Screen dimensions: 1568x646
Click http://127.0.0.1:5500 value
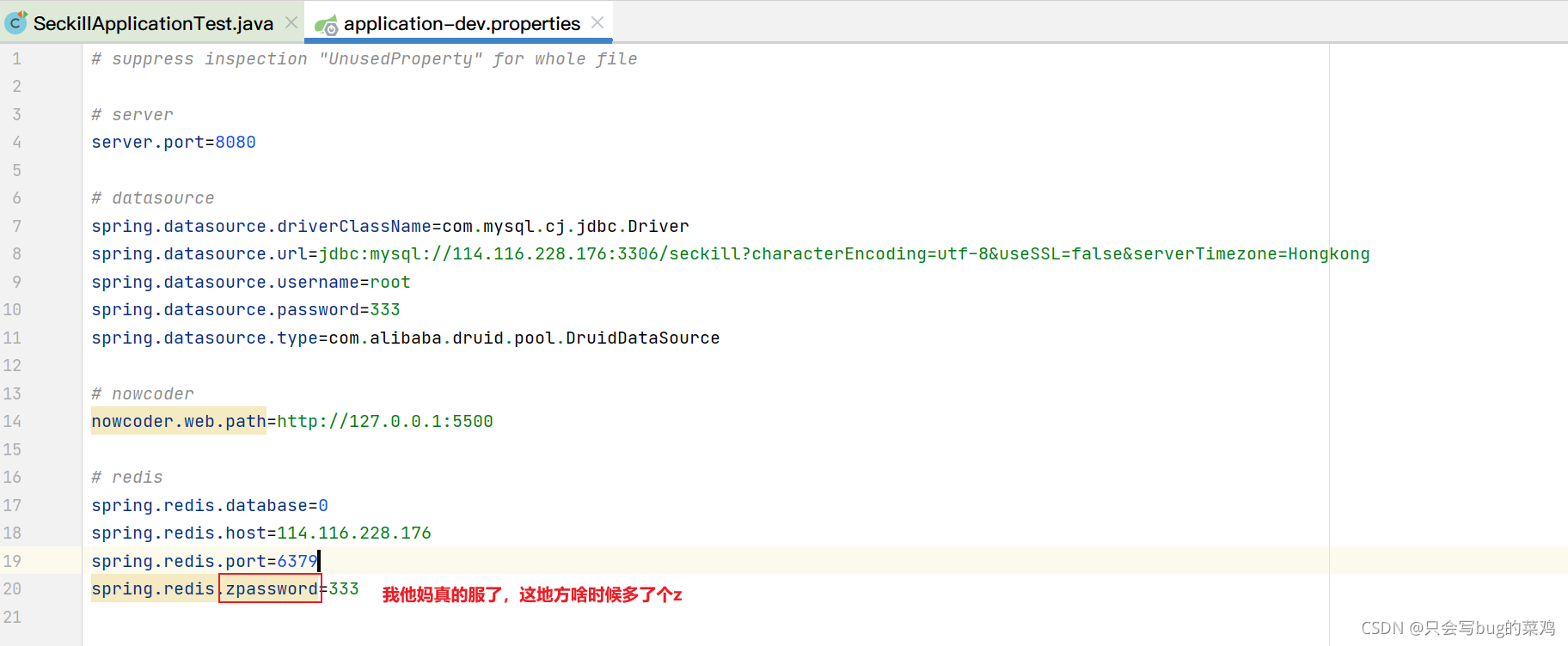[x=385, y=421]
